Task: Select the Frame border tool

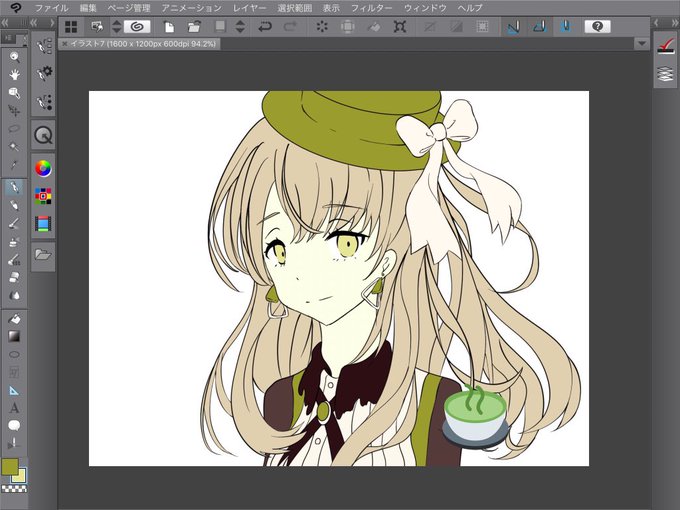Action: [x=14, y=373]
